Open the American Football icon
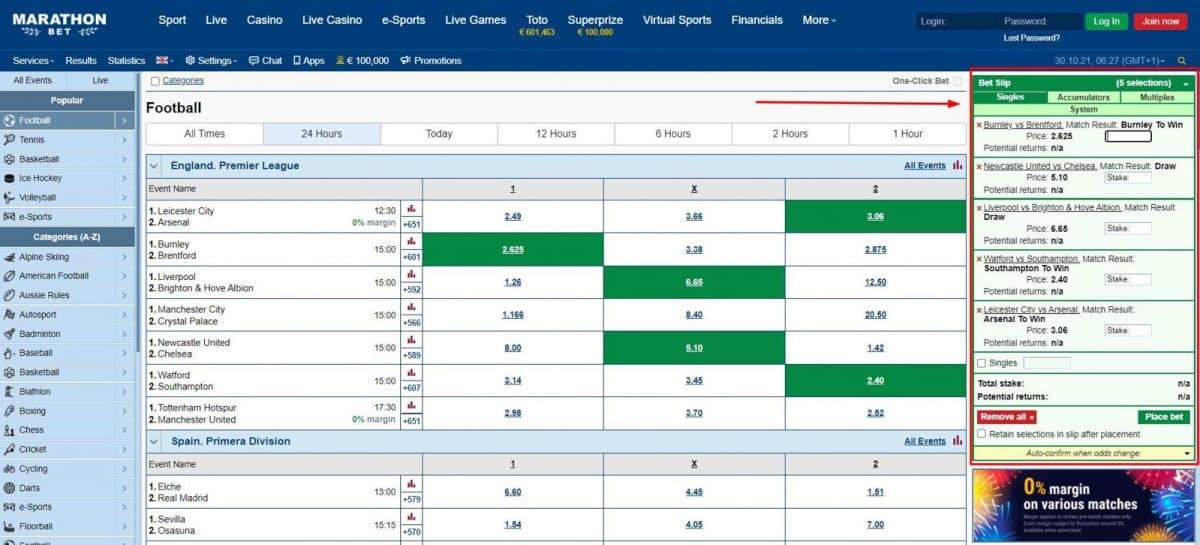This screenshot has height=545, width=1200. coord(9,276)
